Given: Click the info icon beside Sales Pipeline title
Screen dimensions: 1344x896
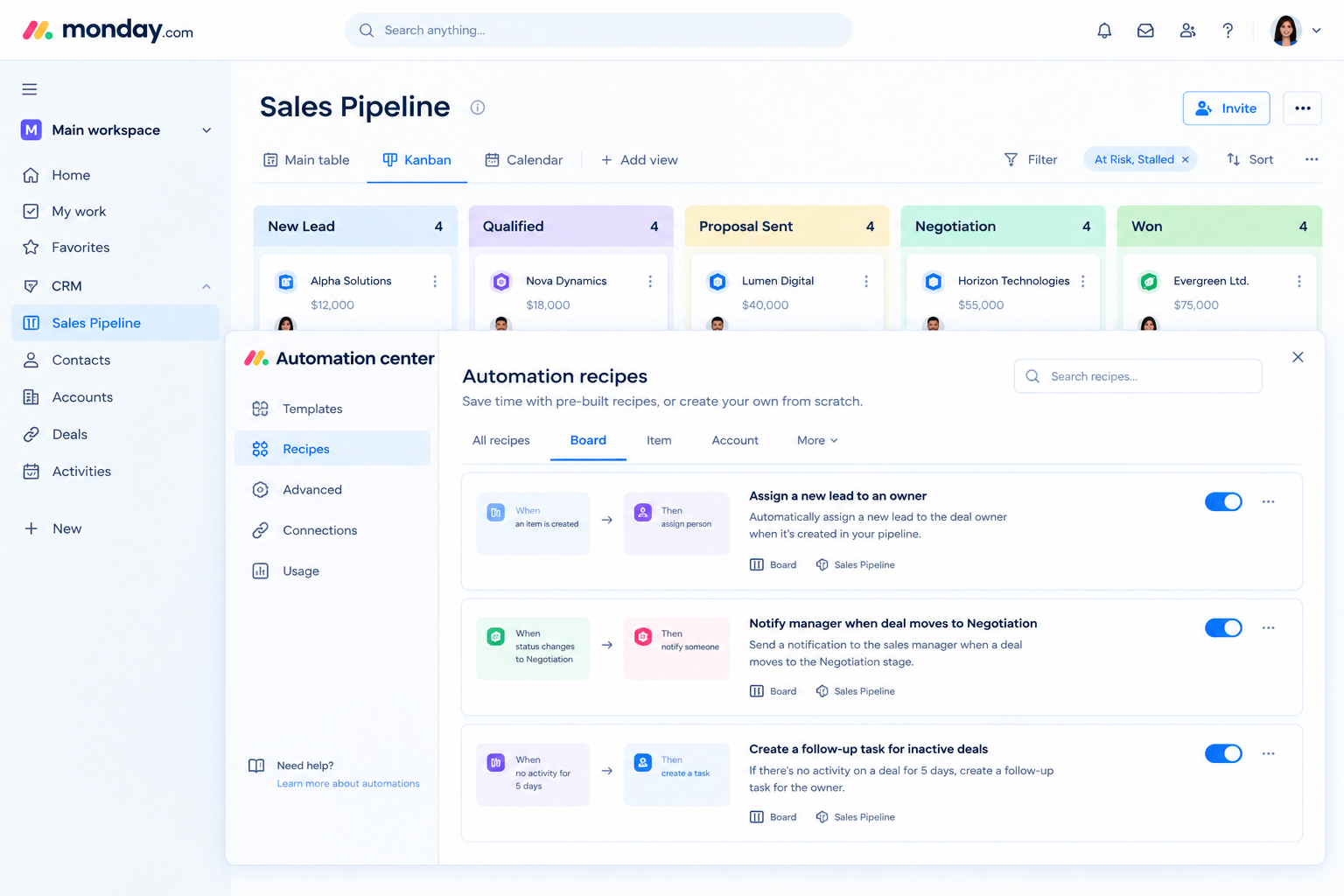Looking at the screenshot, I should pyautogui.click(x=478, y=108).
